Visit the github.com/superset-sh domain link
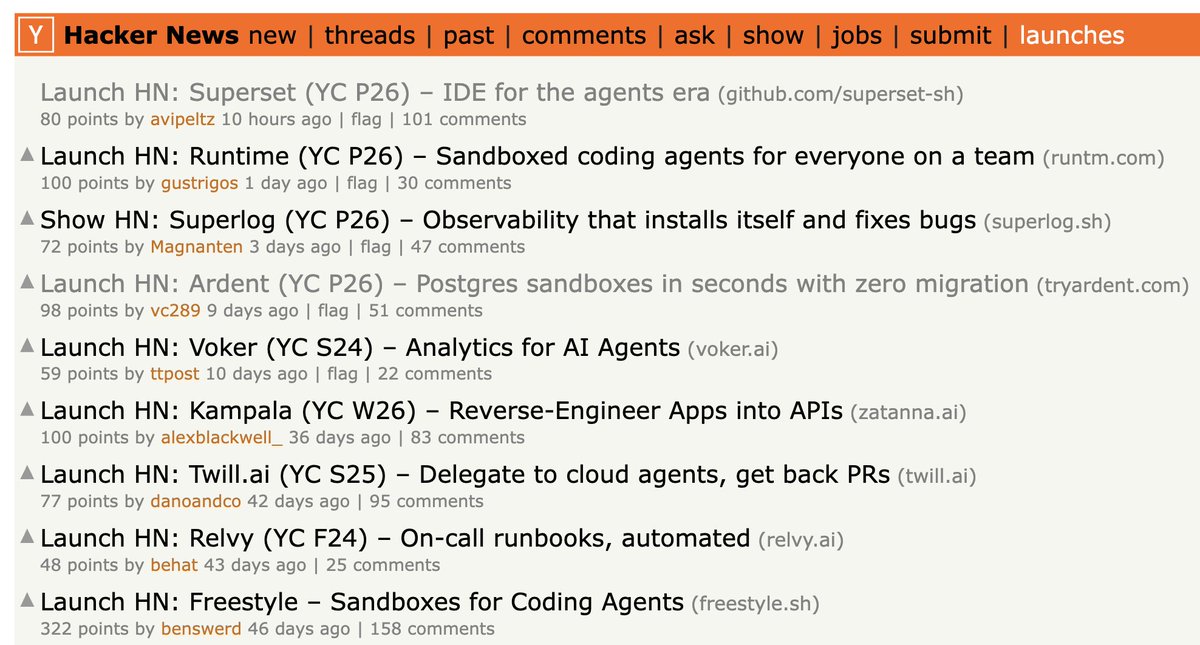This screenshot has width=1200, height=645. (x=841, y=95)
